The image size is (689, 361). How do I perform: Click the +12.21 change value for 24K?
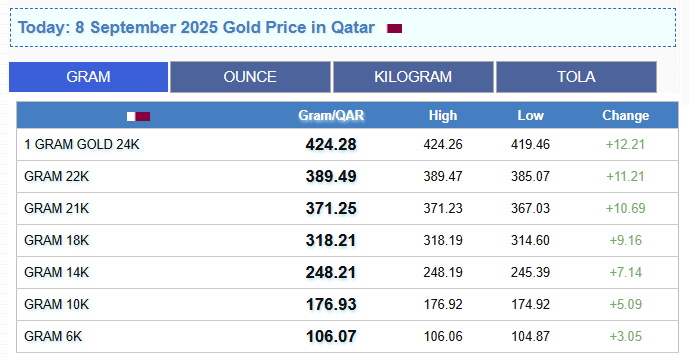pos(625,144)
